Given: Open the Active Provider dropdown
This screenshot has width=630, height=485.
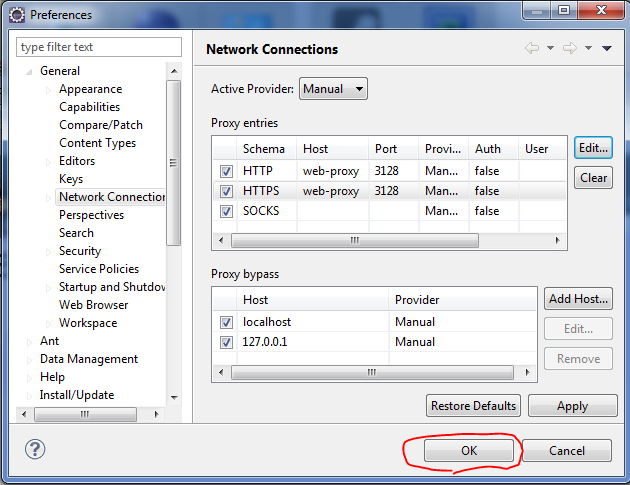Looking at the screenshot, I should point(333,89).
